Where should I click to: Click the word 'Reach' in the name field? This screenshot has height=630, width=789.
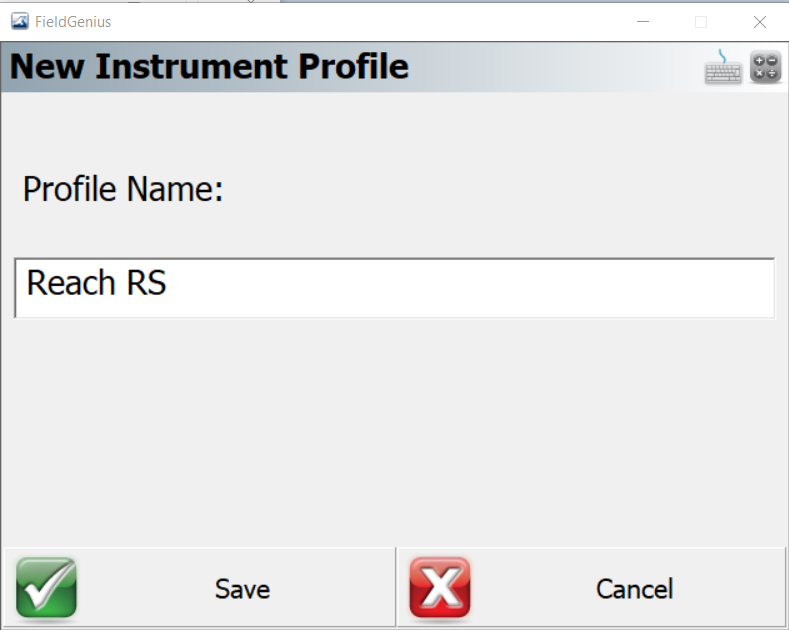pos(71,283)
